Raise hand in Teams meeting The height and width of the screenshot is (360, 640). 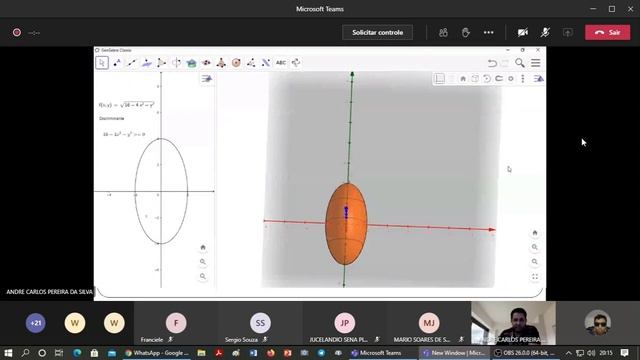pos(466,32)
